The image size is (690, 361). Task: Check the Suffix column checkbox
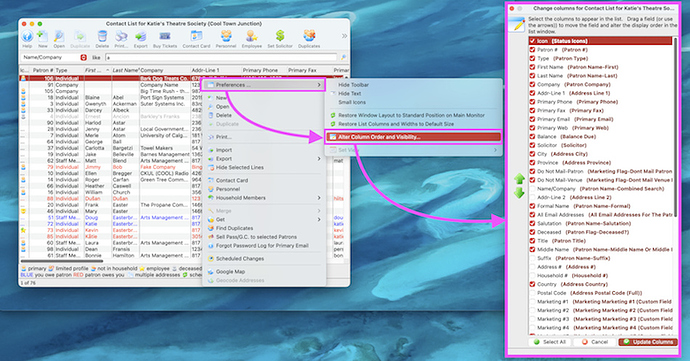point(532,258)
